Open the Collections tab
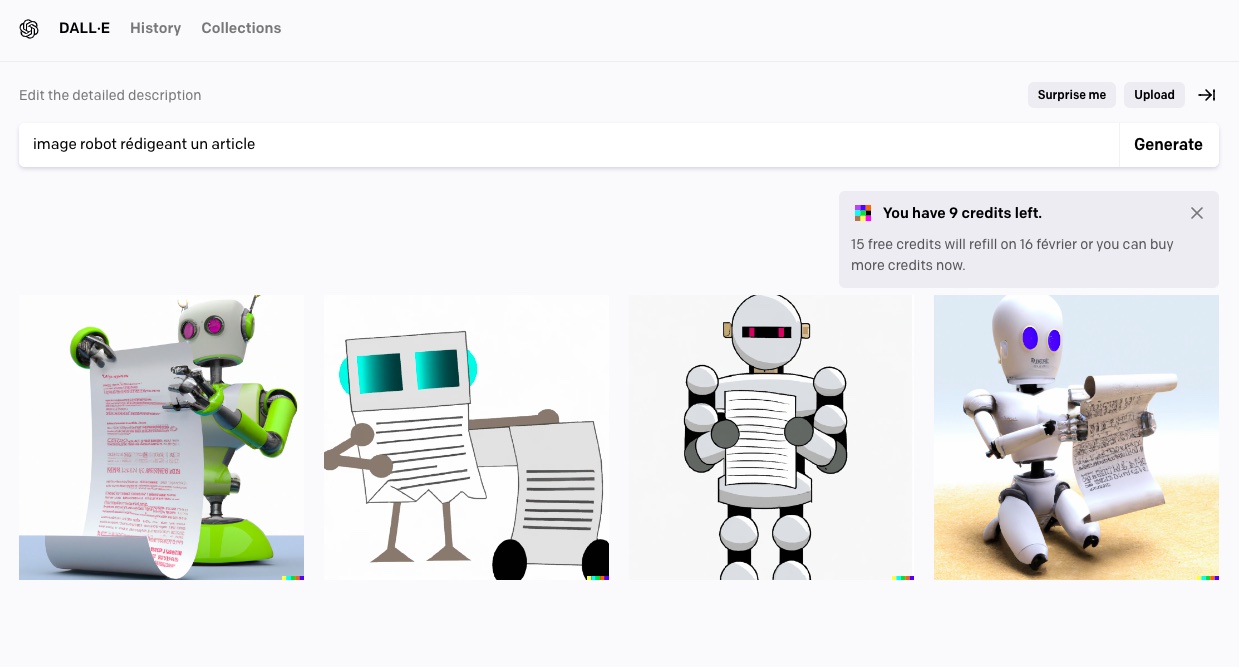 (241, 28)
